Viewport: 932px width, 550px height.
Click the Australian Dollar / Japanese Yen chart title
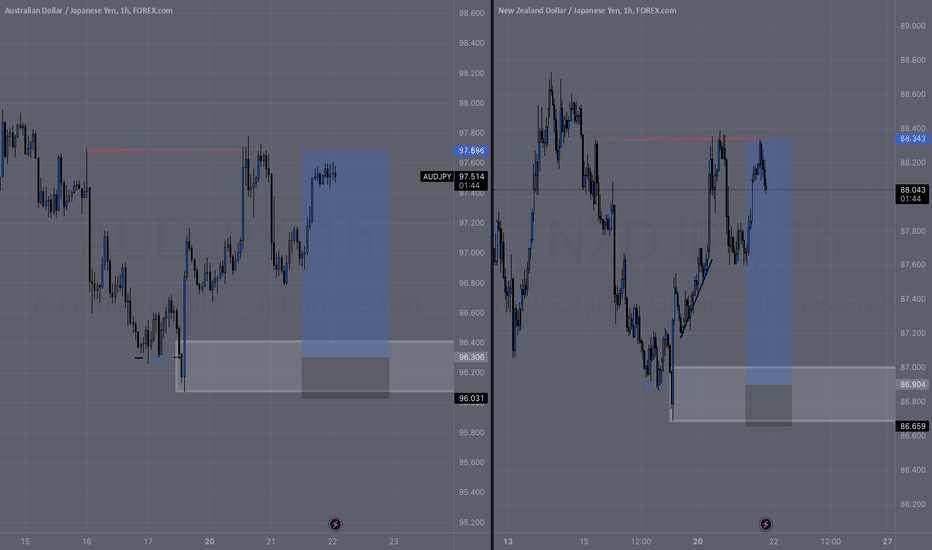pyautogui.click(x=89, y=11)
